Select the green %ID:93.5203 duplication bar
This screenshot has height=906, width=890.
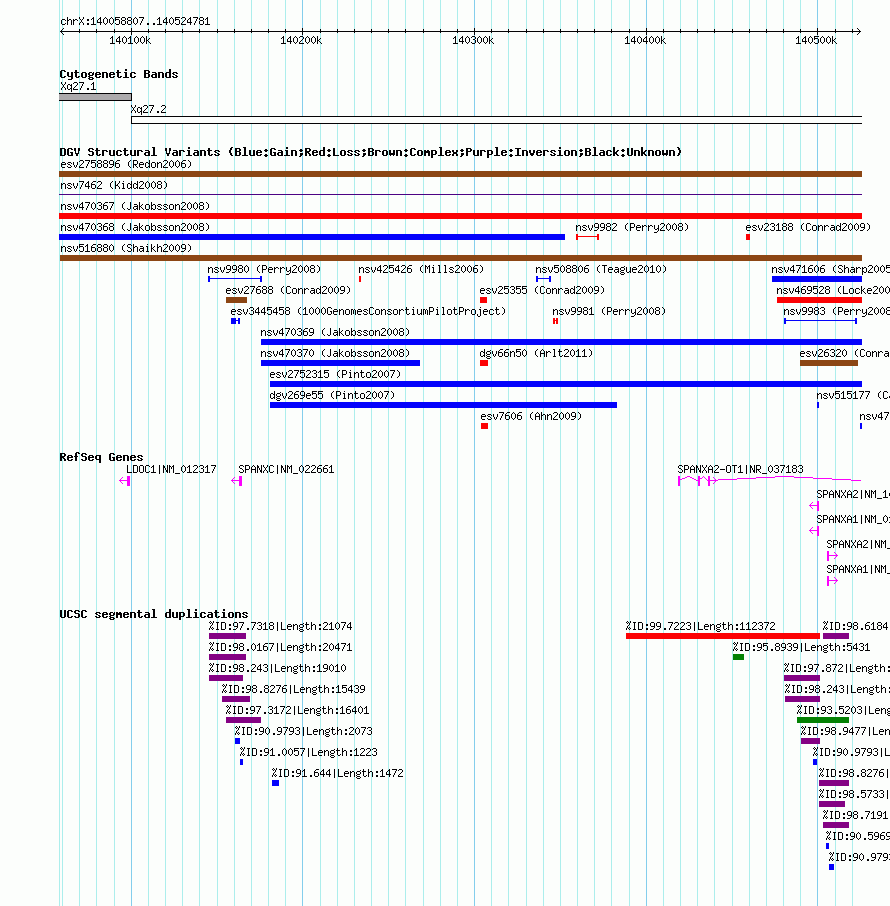pyautogui.click(x=823, y=720)
